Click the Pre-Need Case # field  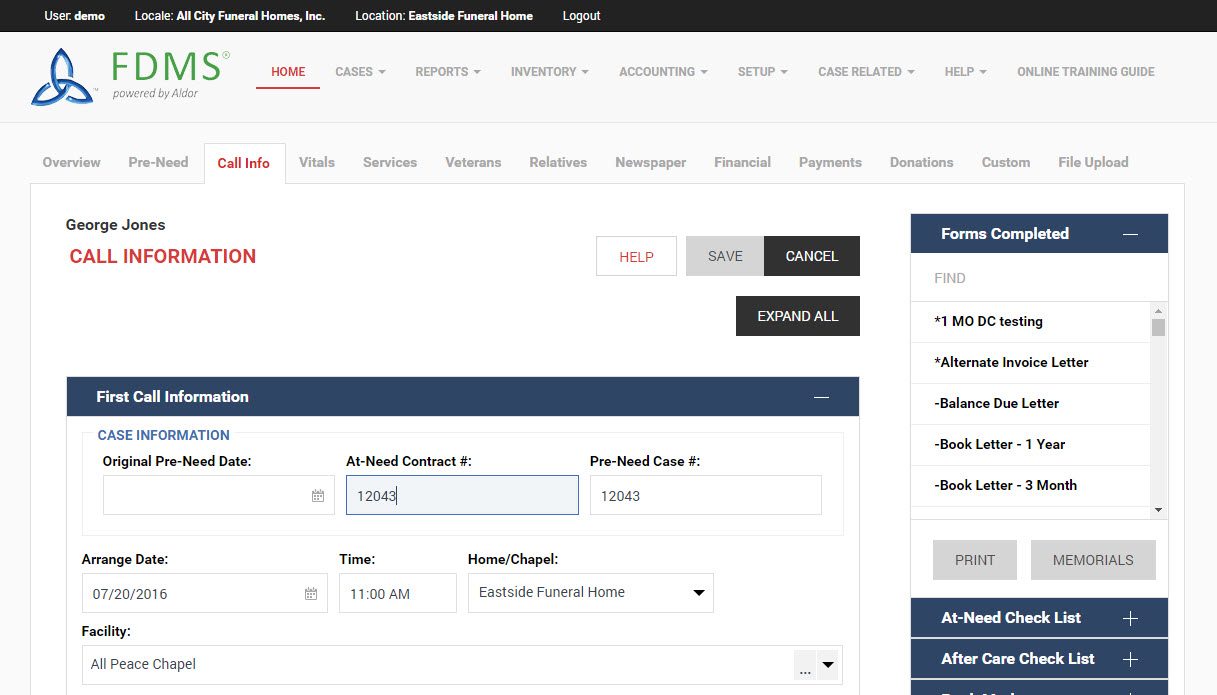pos(705,496)
